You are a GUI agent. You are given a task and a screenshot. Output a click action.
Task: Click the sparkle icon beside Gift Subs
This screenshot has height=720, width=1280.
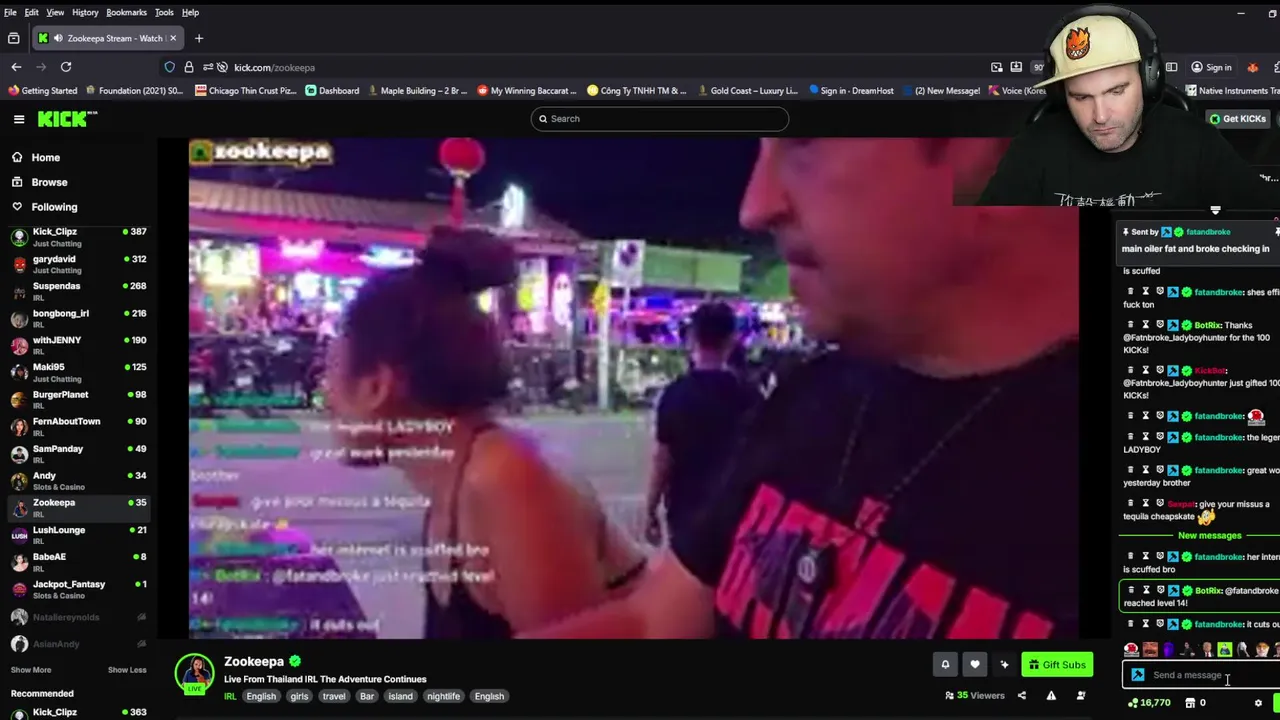[x=1004, y=665]
